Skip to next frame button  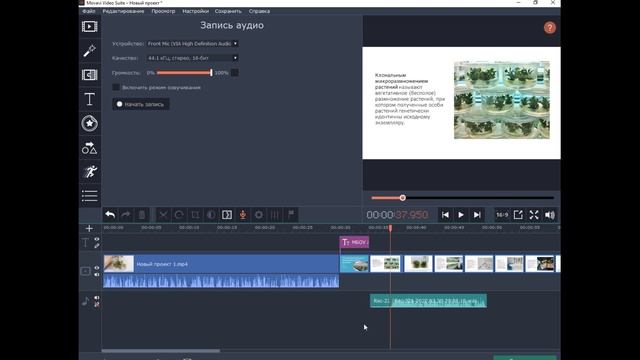477,215
